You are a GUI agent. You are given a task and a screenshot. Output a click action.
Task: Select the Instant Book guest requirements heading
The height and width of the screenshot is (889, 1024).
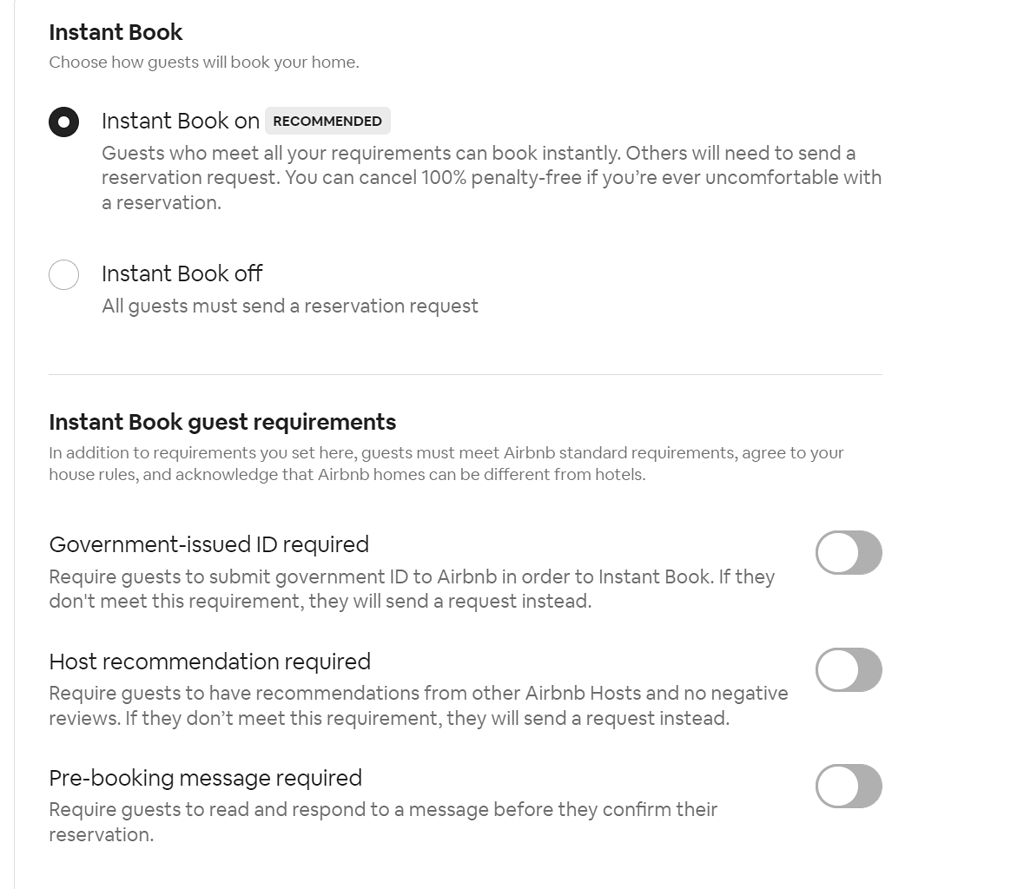pos(222,422)
